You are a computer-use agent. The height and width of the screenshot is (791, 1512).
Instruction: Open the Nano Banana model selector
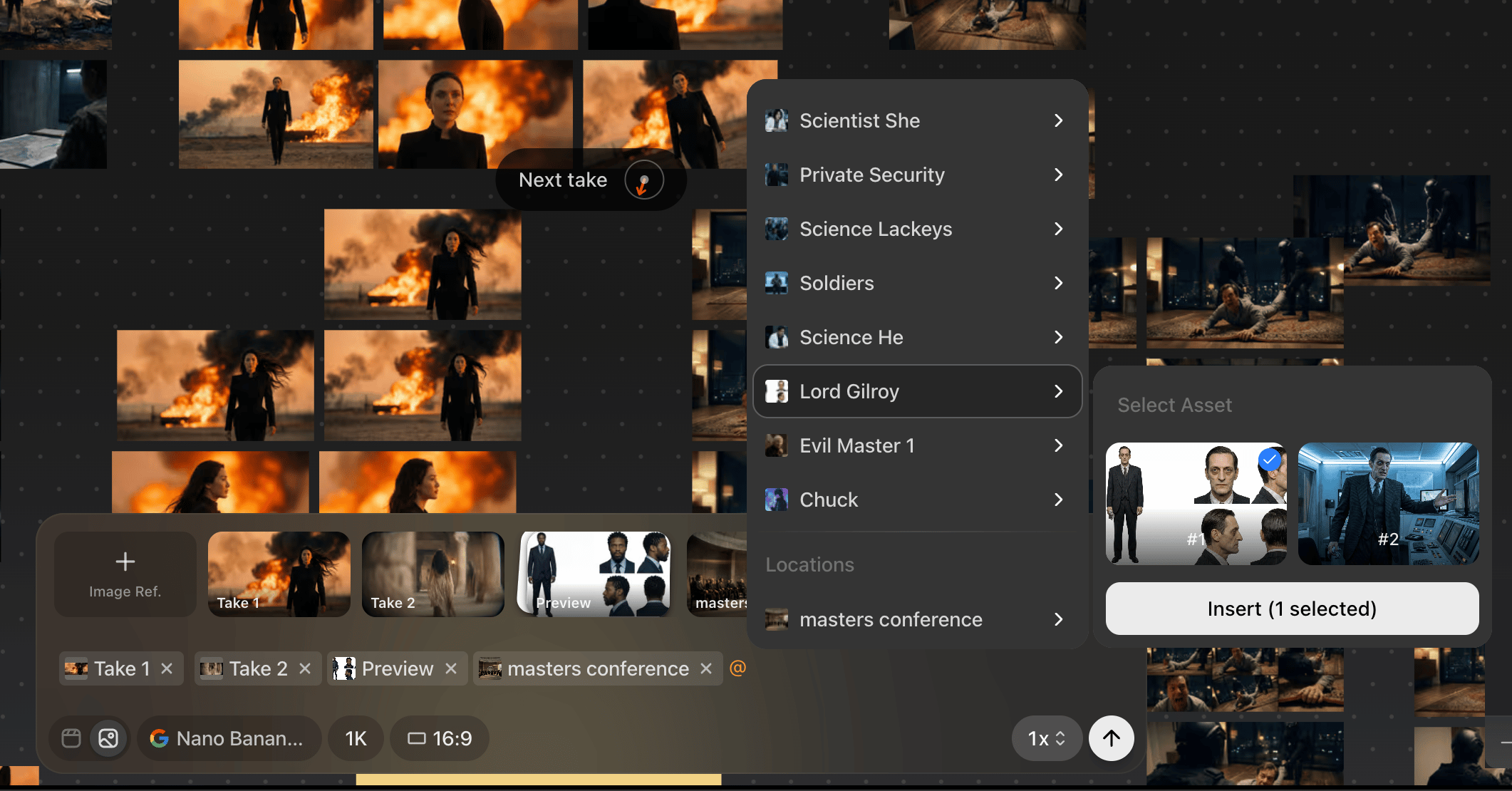click(228, 738)
